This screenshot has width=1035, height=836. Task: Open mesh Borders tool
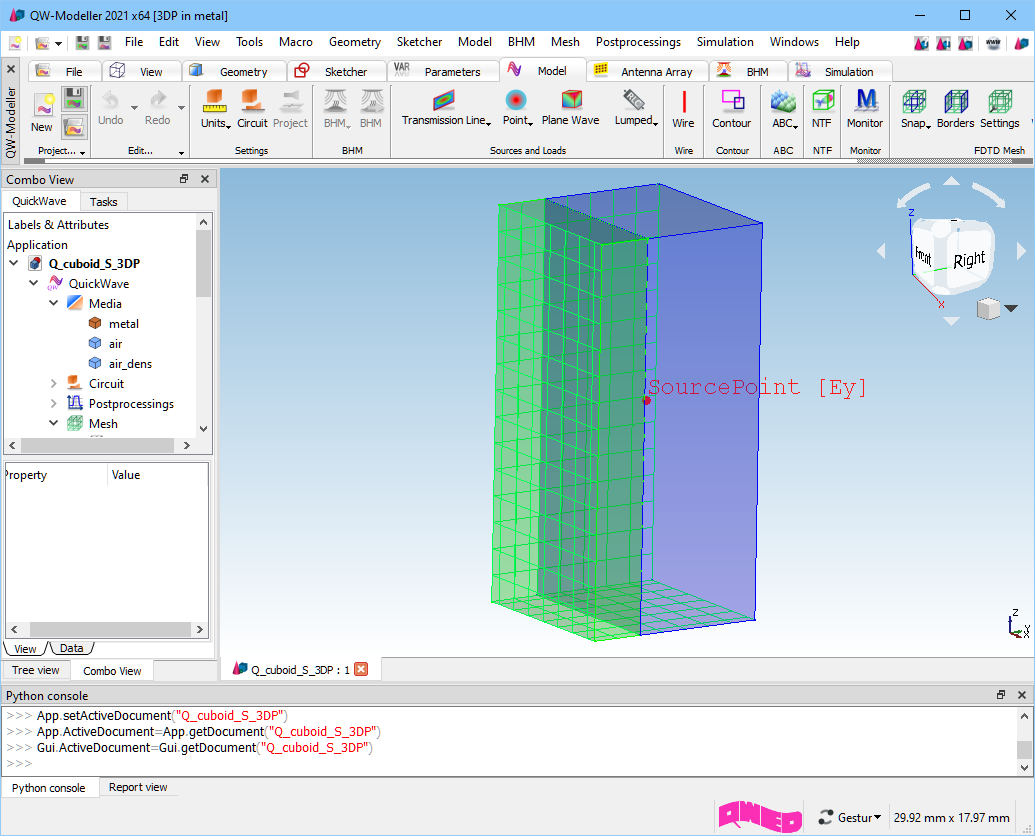pyautogui.click(x=955, y=110)
